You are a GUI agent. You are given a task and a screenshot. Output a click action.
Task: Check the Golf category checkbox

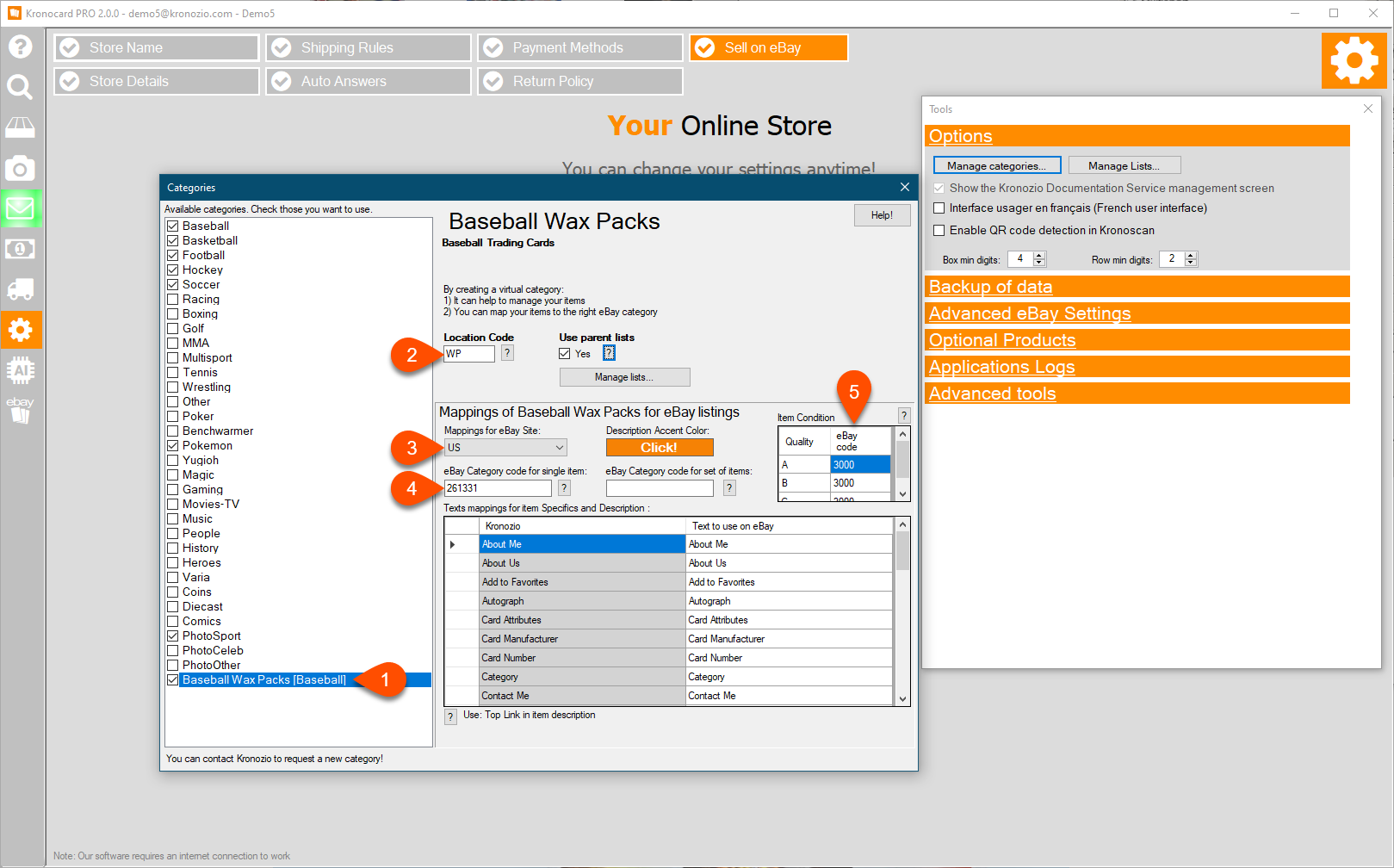pos(172,328)
